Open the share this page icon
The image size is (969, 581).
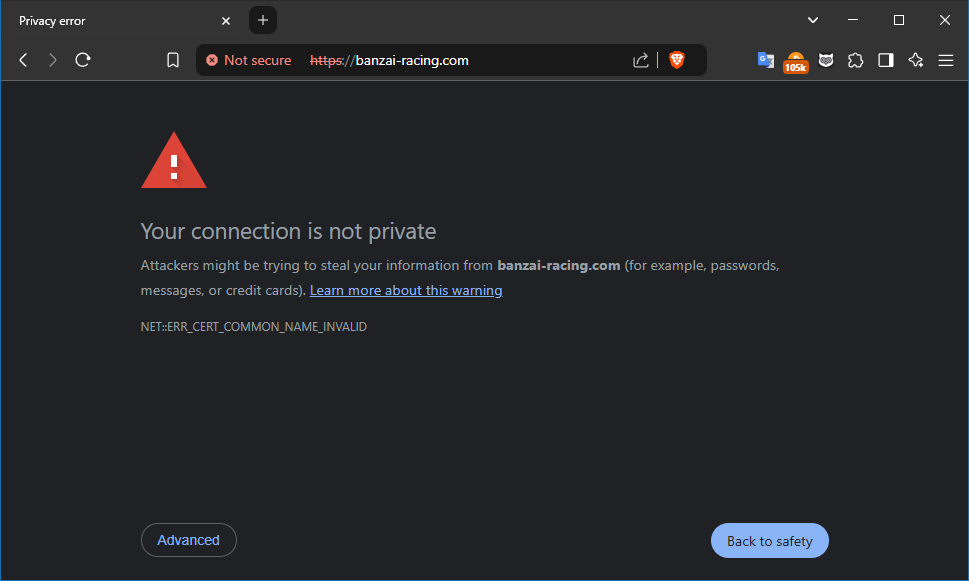tap(641, 60)
